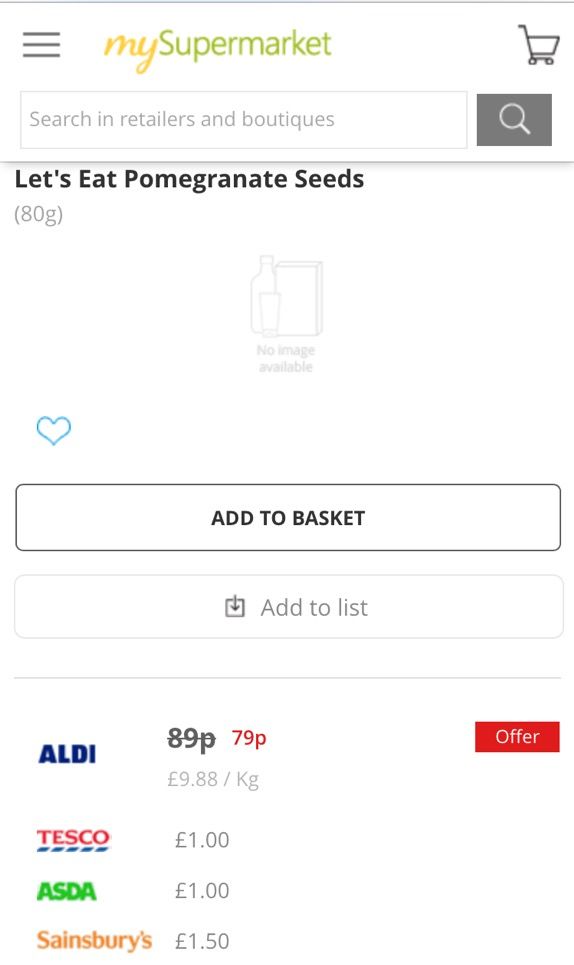The width and height of the screenshot is (574, 965).
Task: Open the shopping cart
Action: (538, 44)
